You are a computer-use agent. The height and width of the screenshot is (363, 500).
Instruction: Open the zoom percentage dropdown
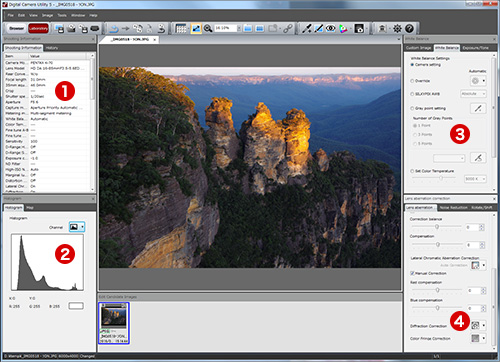(x=239, y=28)
